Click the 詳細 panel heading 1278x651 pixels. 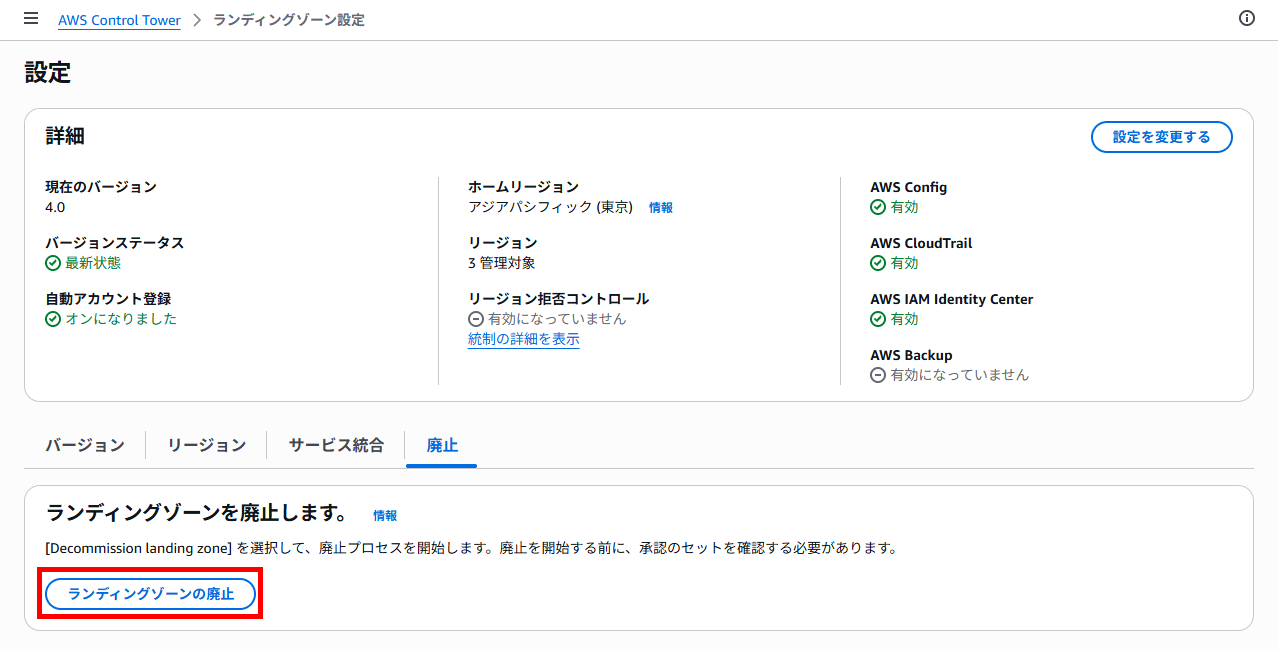(65, 136)
